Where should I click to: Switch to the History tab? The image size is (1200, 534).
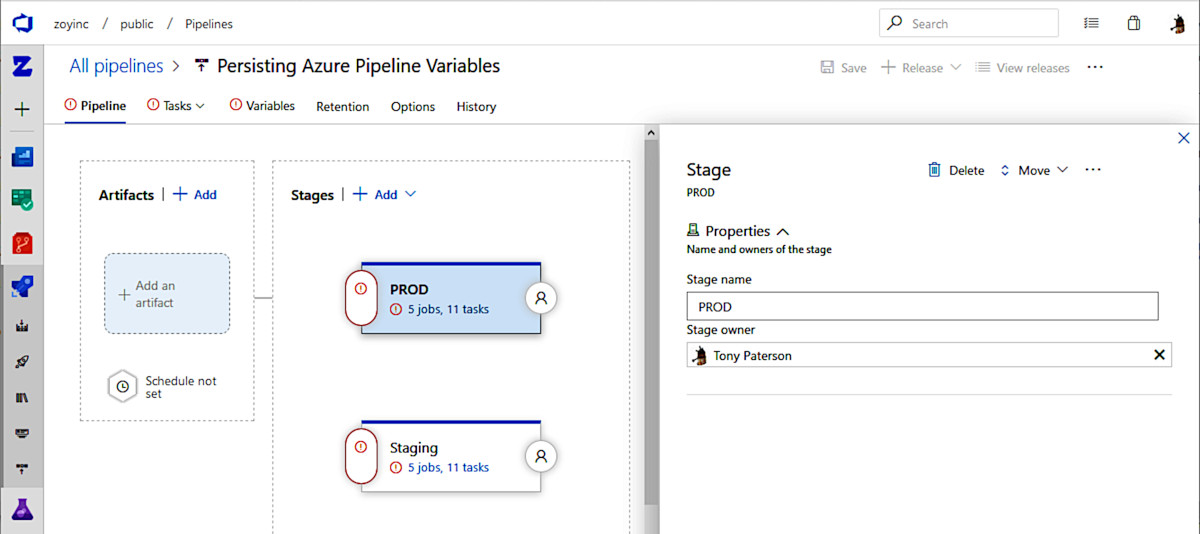[476, 106]
